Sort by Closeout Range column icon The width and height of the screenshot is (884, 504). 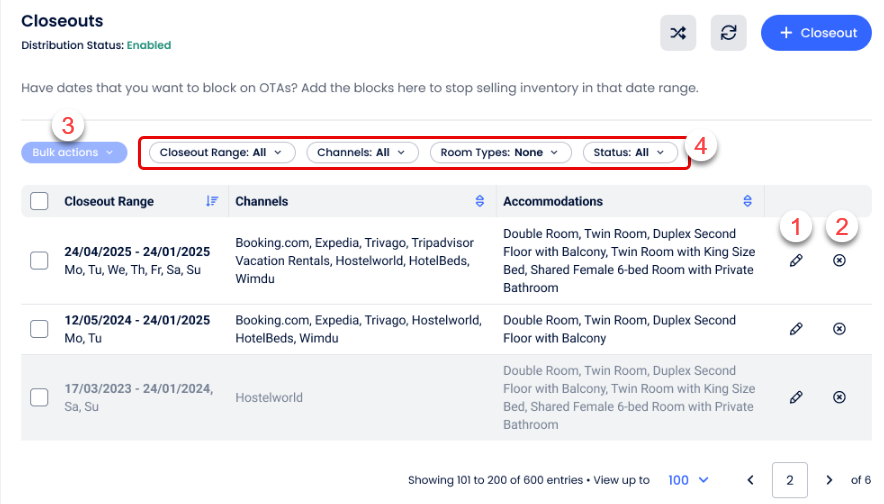coord(212,201)
